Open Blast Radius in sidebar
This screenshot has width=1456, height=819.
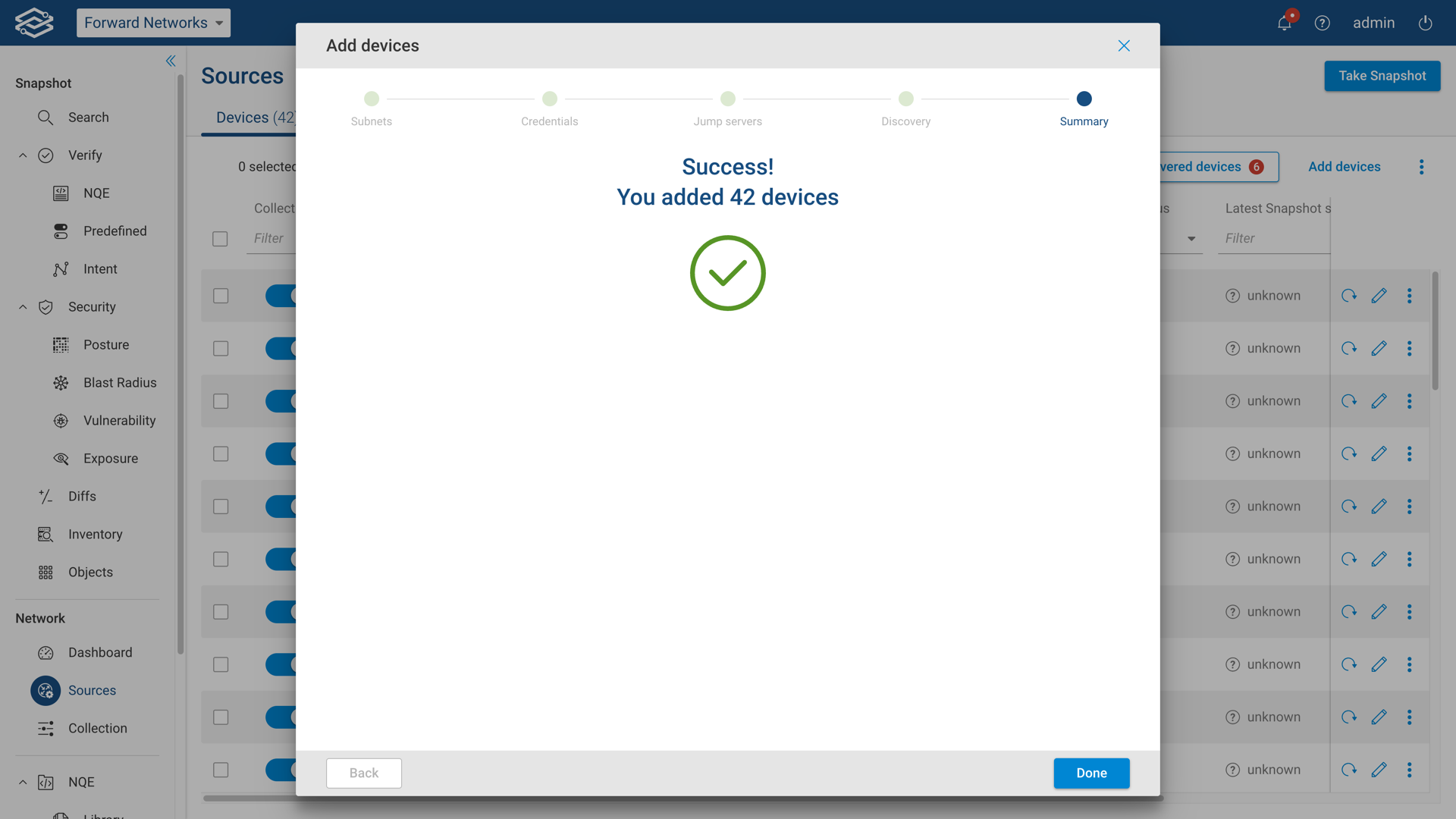tap(119, 382)
